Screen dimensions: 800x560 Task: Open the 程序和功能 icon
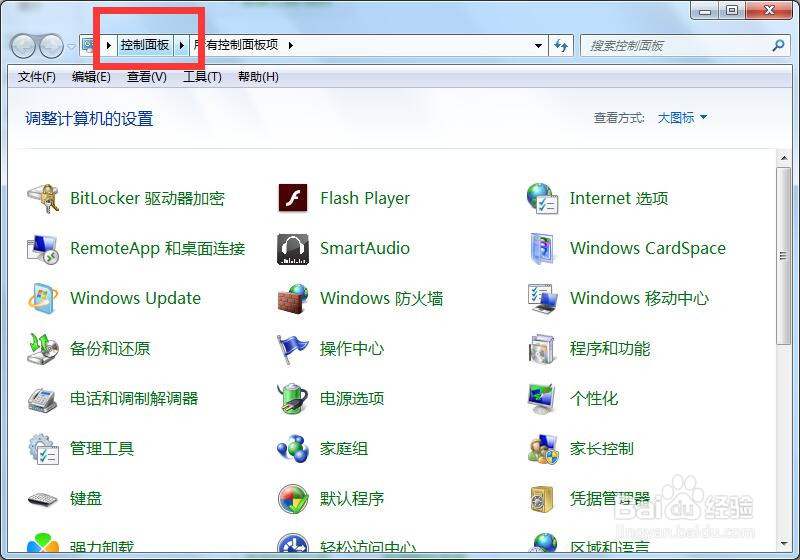(542, 349)
